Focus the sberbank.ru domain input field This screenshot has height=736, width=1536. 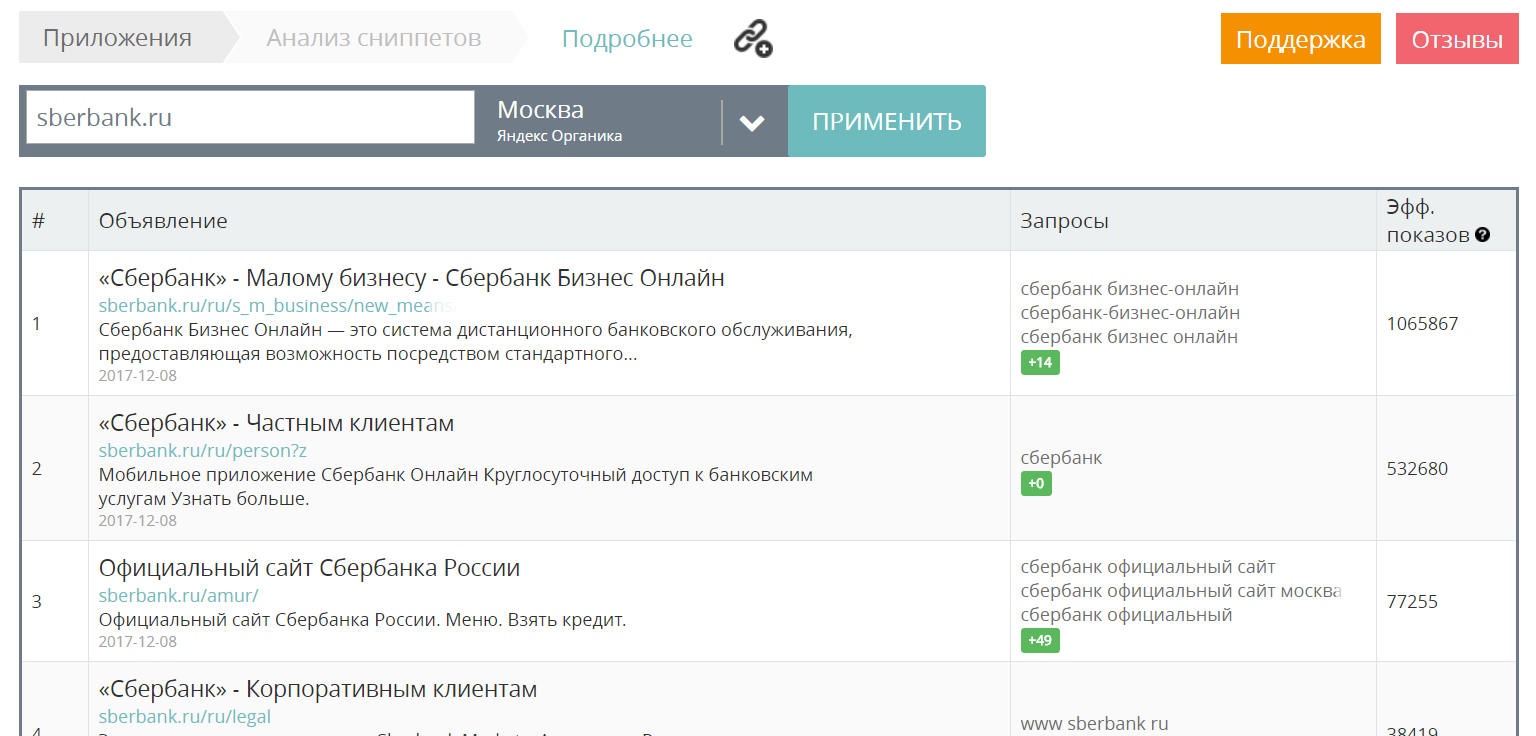tap(250, 117)
